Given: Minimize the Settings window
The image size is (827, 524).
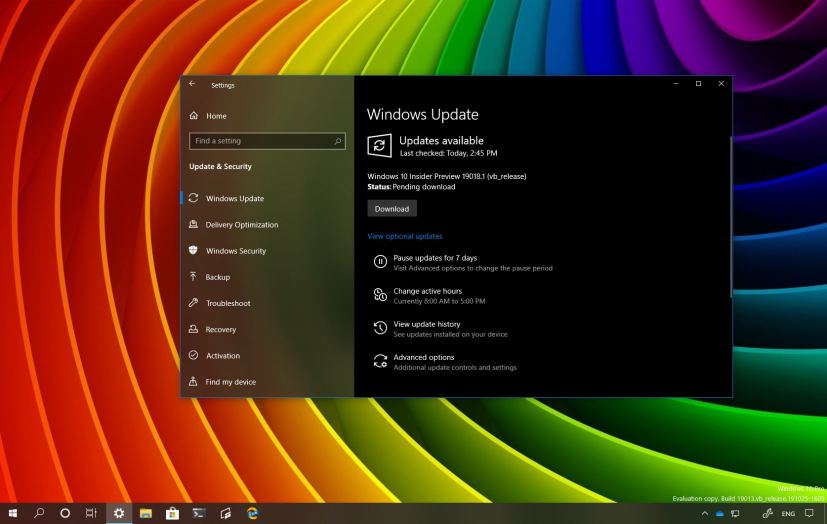Looking at the screenshot, I should pyautogui.click(x=676, y=83).
